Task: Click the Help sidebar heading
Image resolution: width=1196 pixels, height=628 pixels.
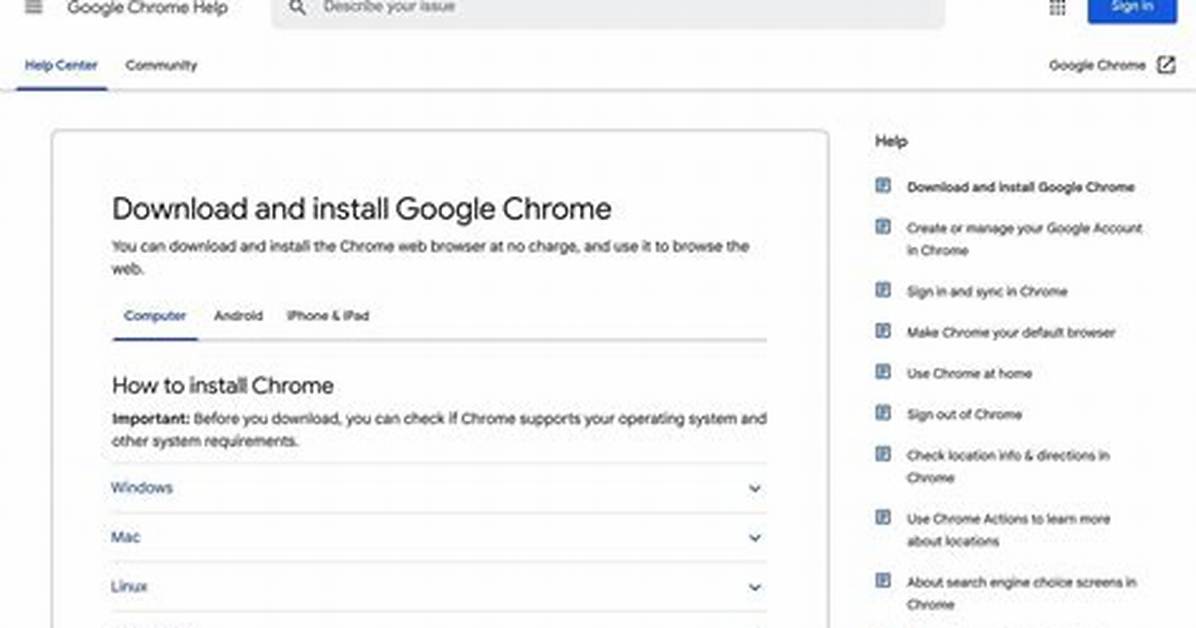Action: click(891, 141)
